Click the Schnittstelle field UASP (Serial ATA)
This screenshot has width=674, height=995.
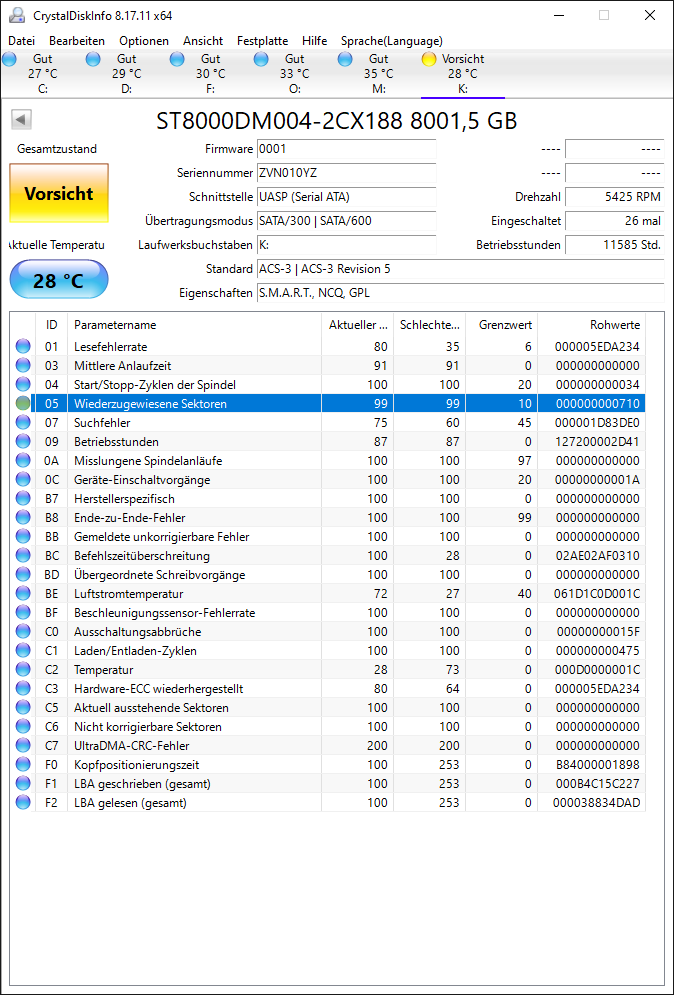(347, 197)
